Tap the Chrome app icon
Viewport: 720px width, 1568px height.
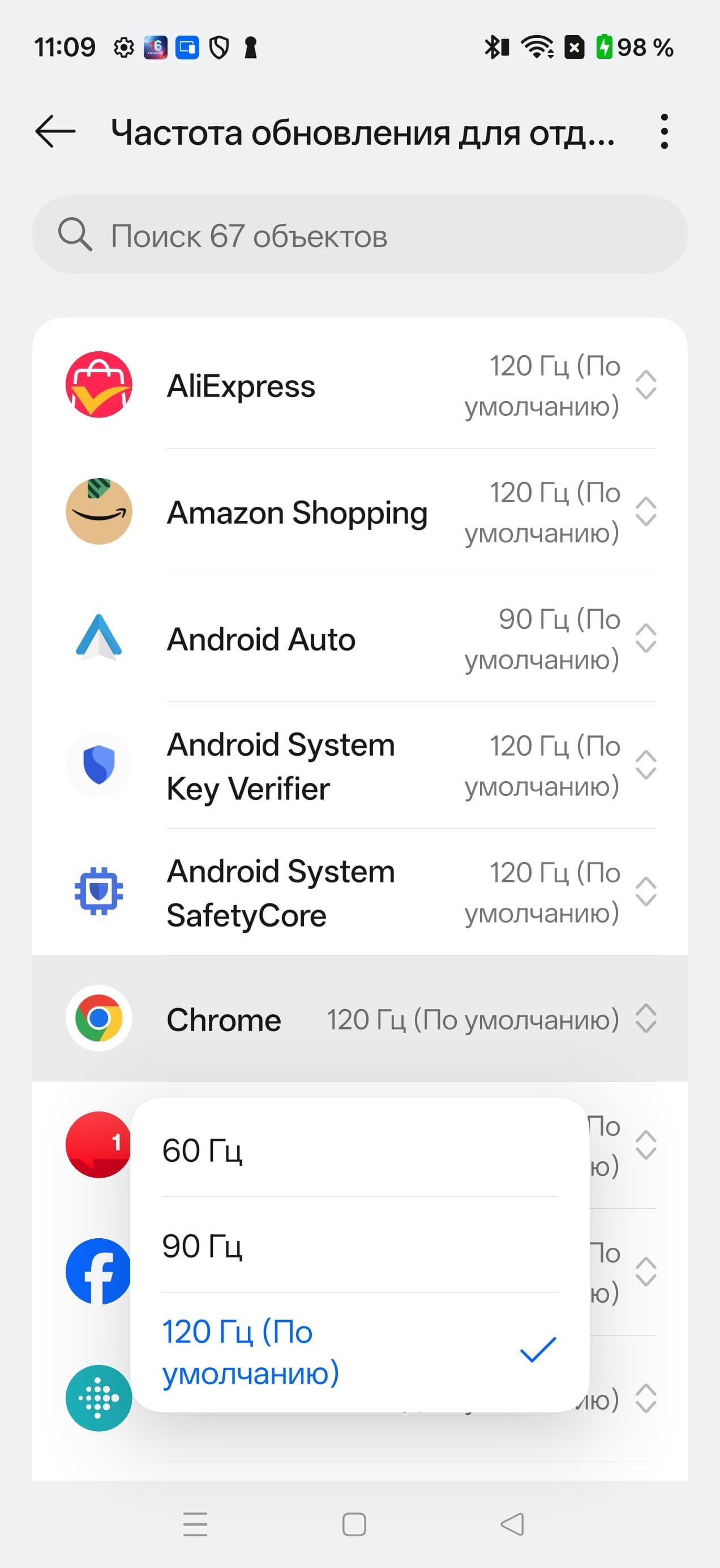98,1018
